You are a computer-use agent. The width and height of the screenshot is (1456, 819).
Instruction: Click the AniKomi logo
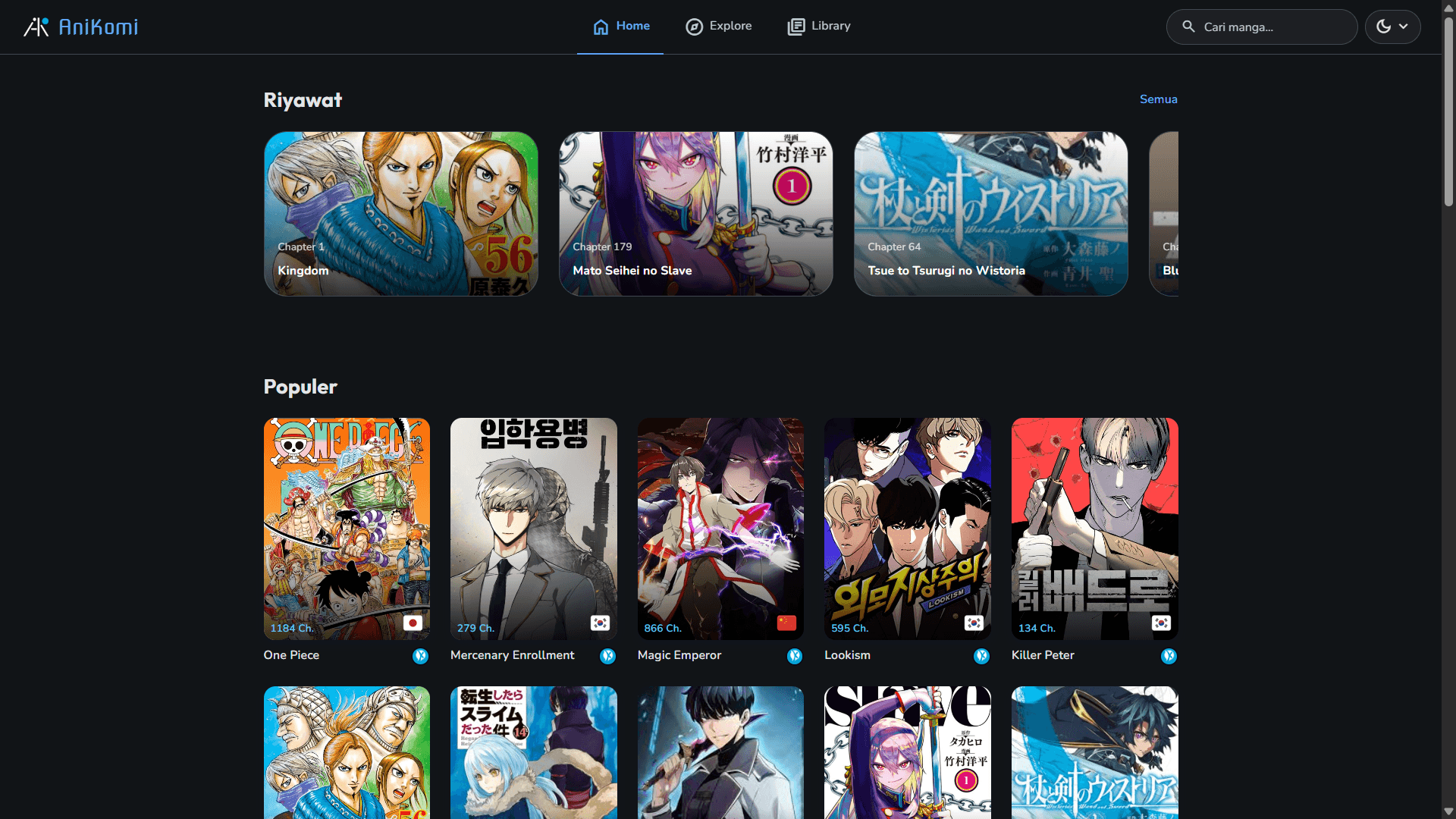80,27
